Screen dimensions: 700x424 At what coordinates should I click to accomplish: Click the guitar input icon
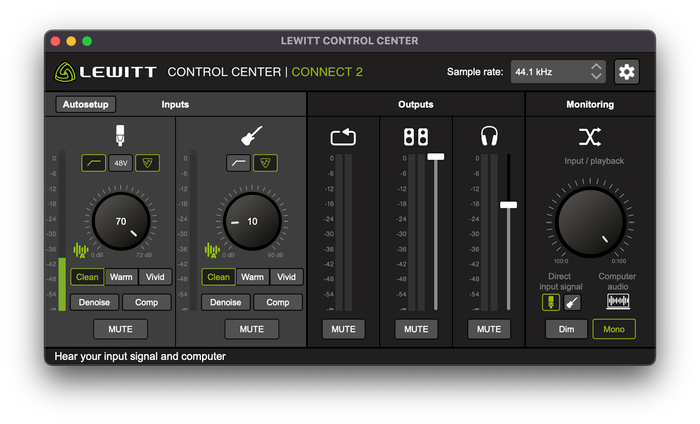click(x=251, y=136)
